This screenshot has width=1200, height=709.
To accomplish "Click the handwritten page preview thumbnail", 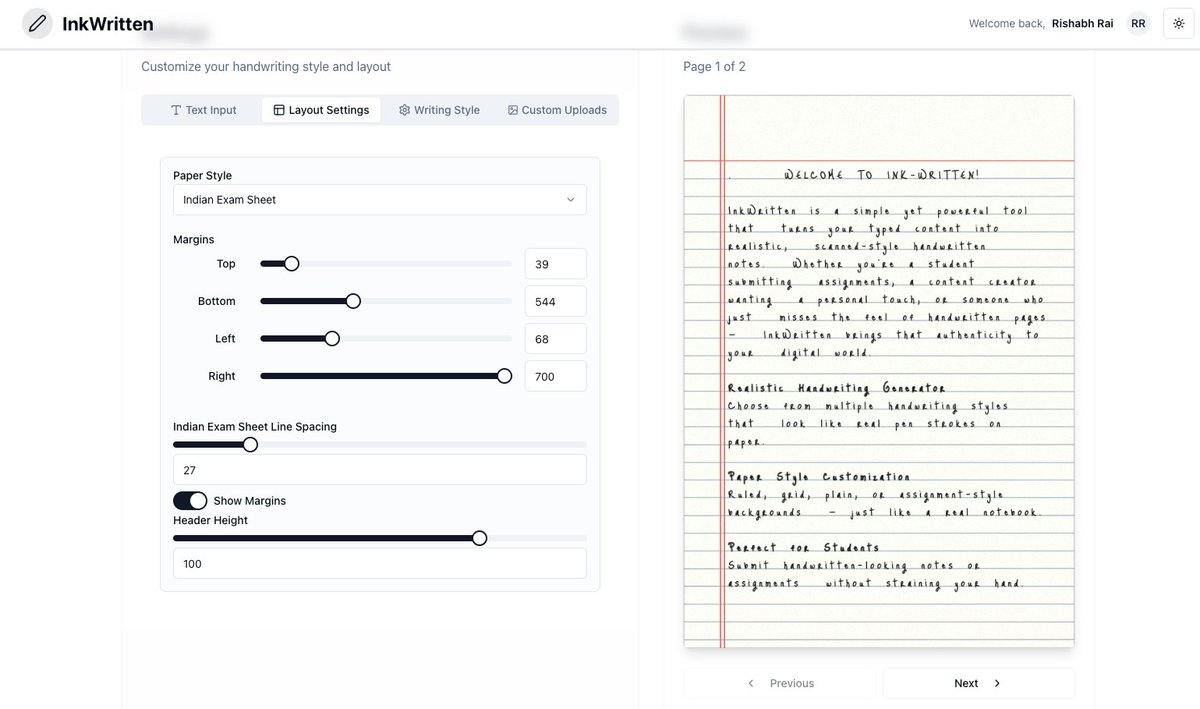I will 879,371.
